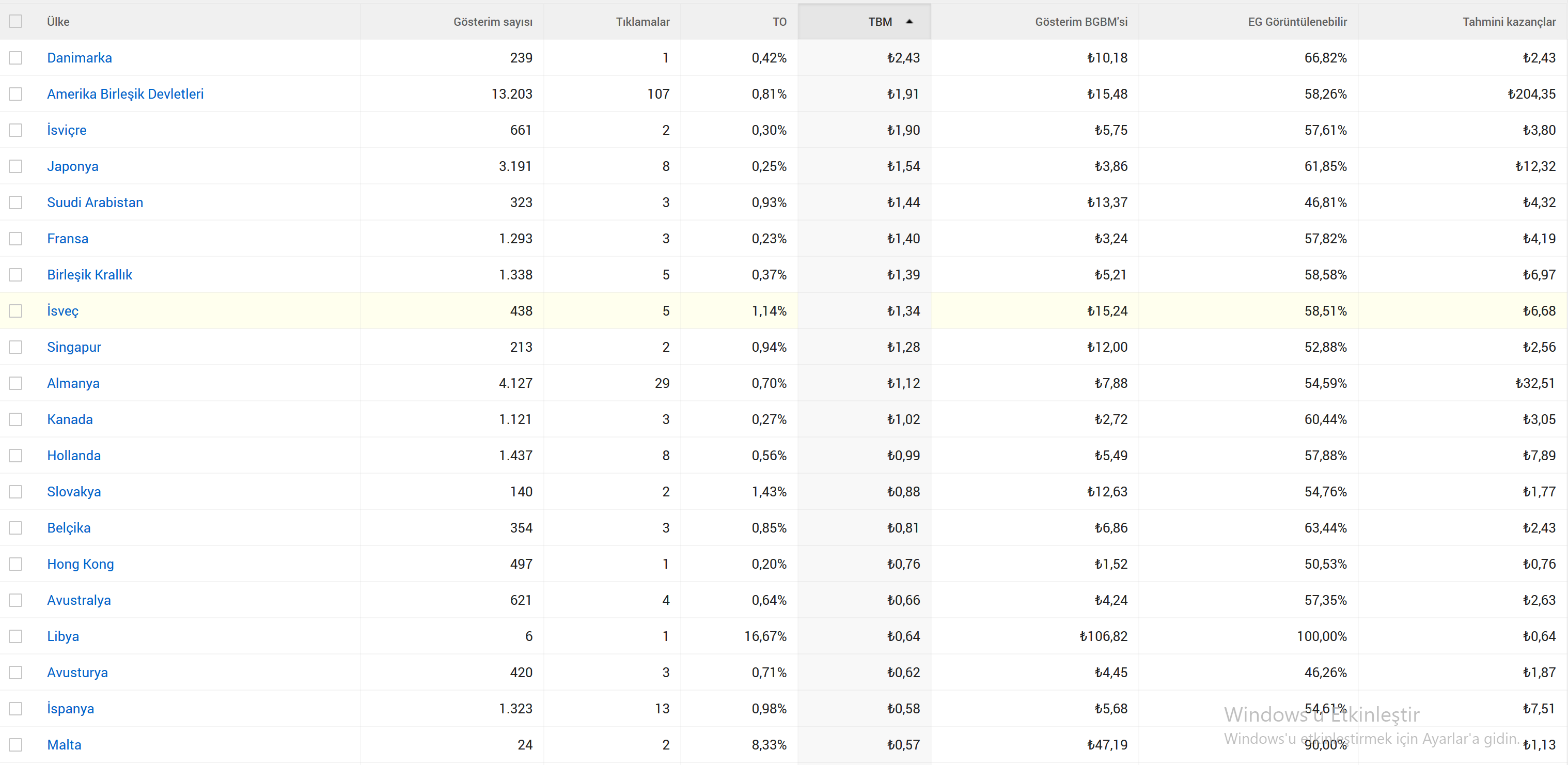Sort table by Tıklamalar header
The image size is (1568, 765).
tap(642, 22)
